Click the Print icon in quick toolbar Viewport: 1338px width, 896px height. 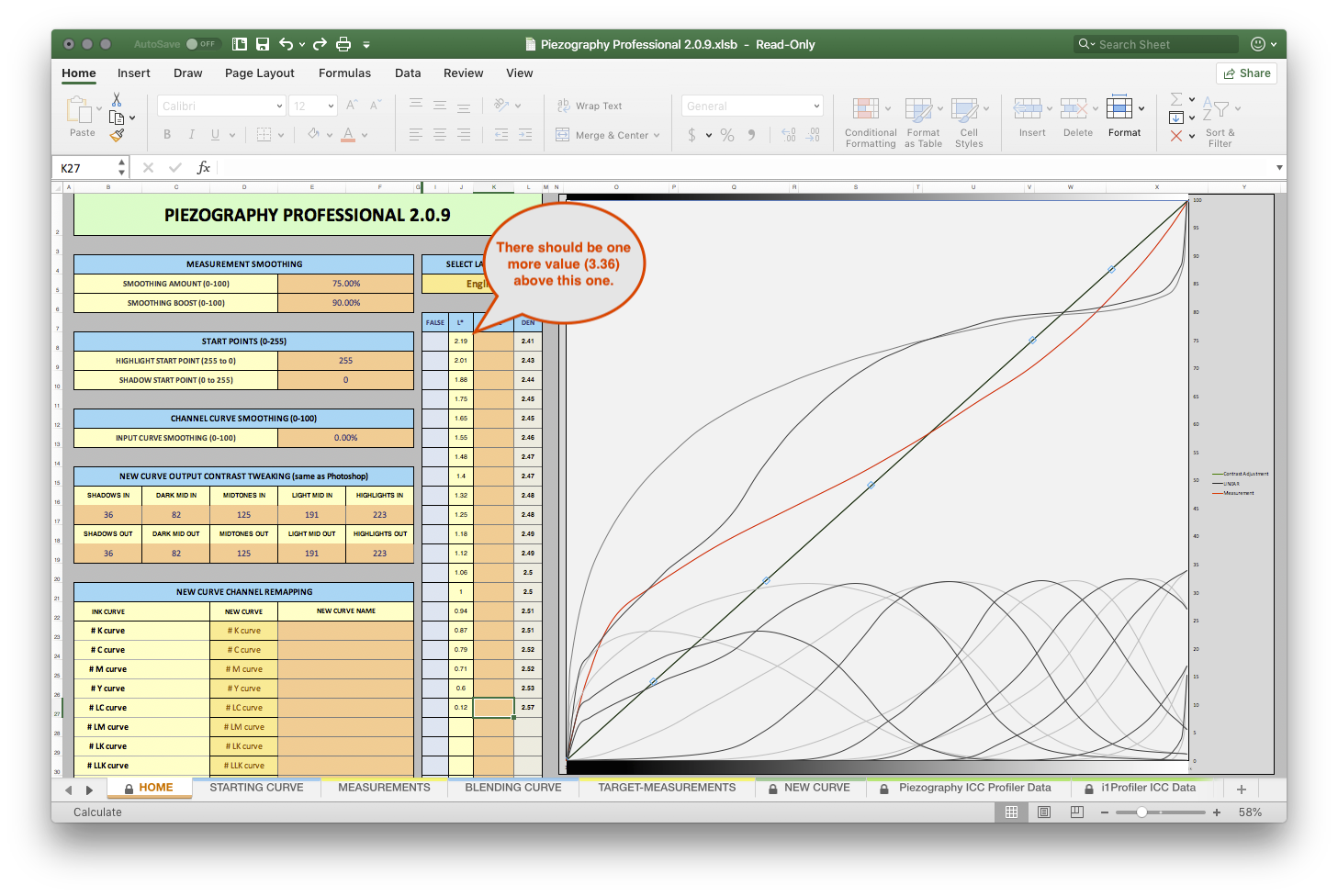pyautogui.click(x=343, y=44)
